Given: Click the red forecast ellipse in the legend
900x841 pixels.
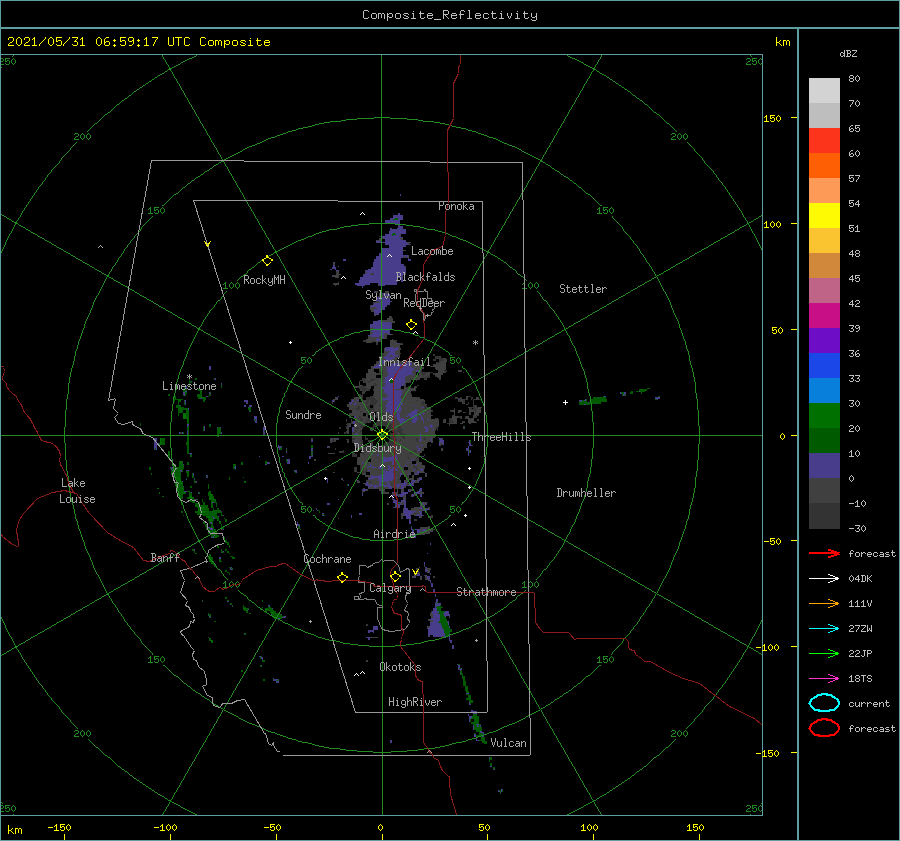Looking at the screenshot, I should click(x=824, y=728).
